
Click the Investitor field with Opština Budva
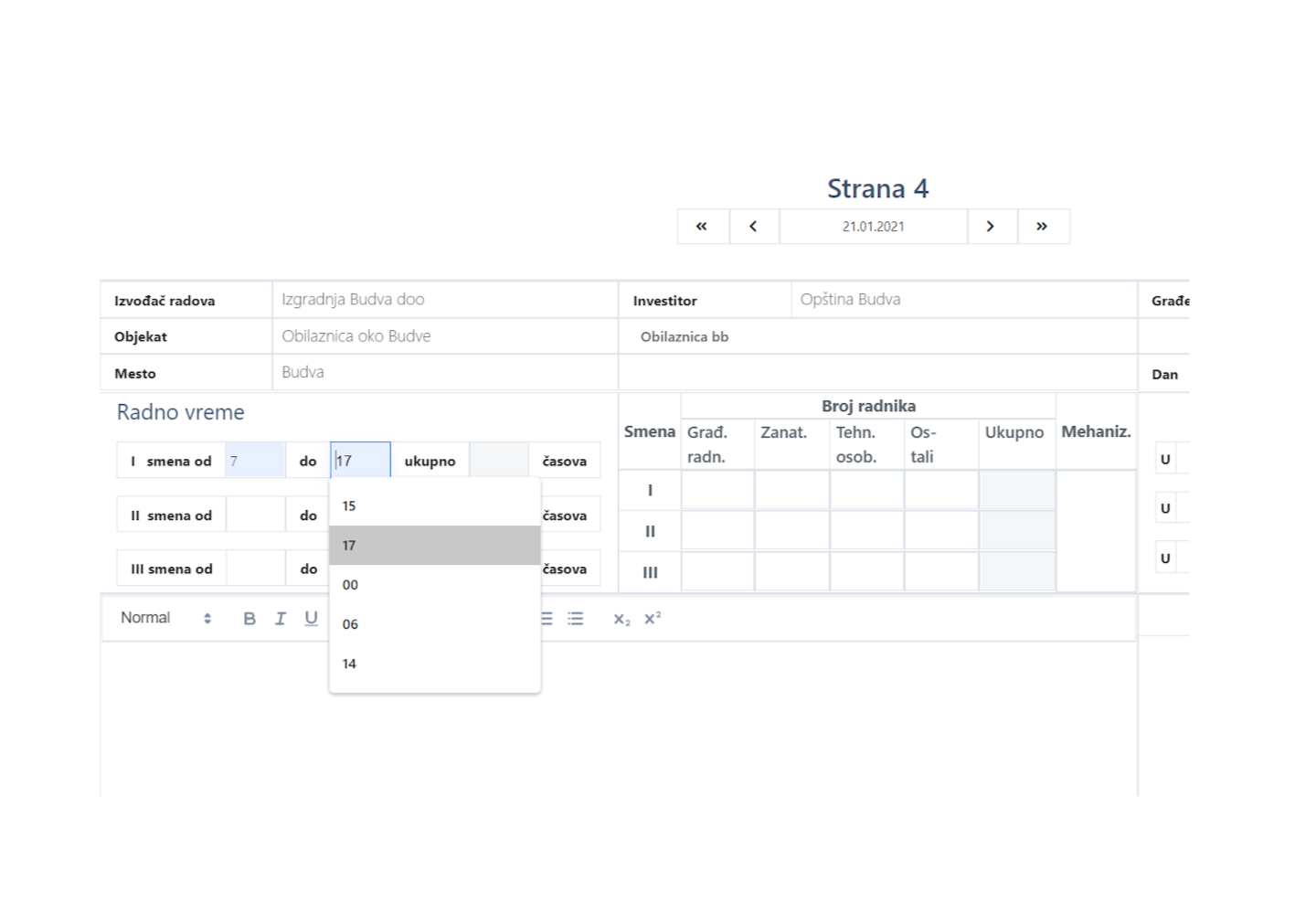(962, 300)
